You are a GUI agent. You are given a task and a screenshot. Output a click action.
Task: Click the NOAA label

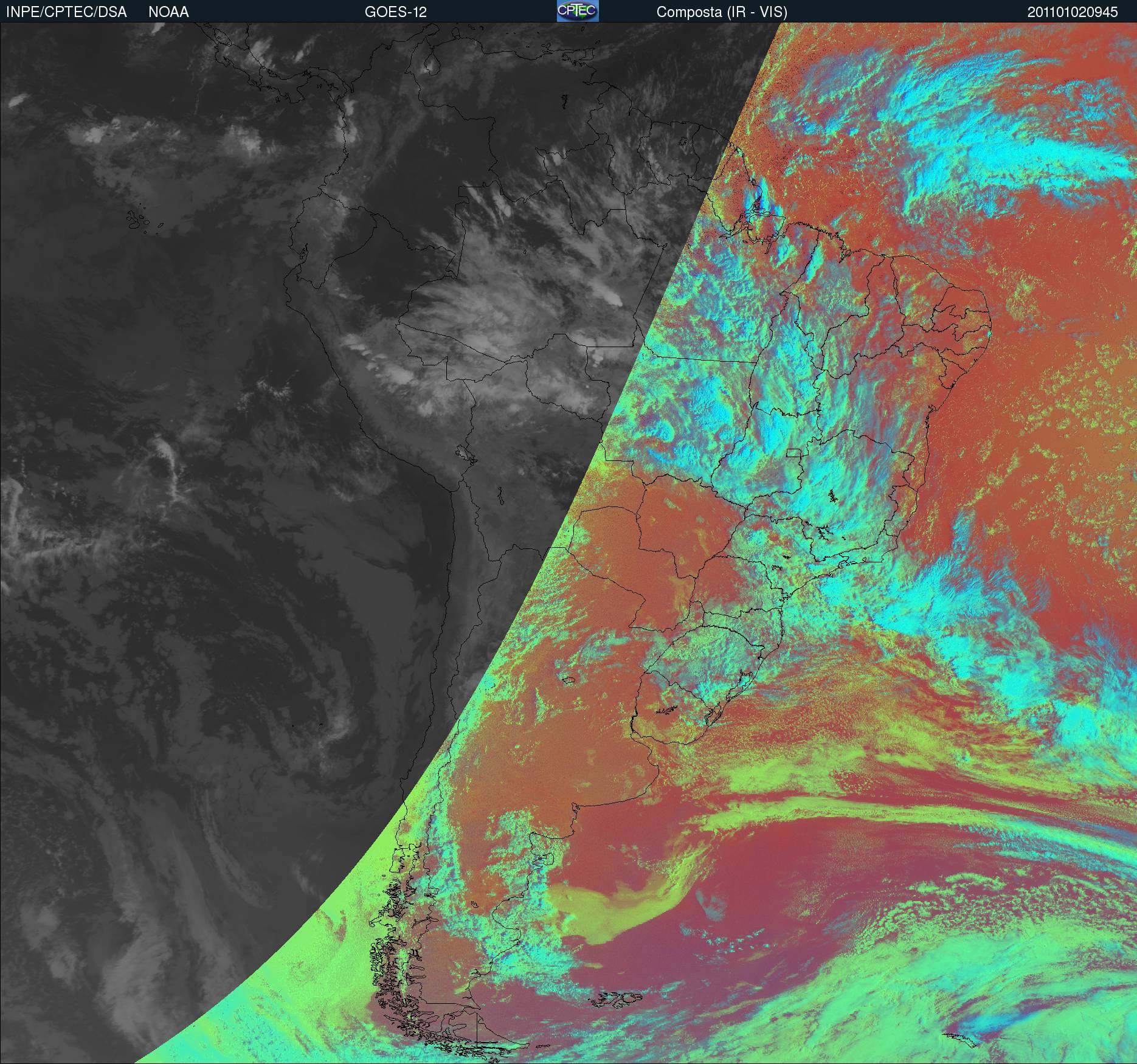click(168, 12)
